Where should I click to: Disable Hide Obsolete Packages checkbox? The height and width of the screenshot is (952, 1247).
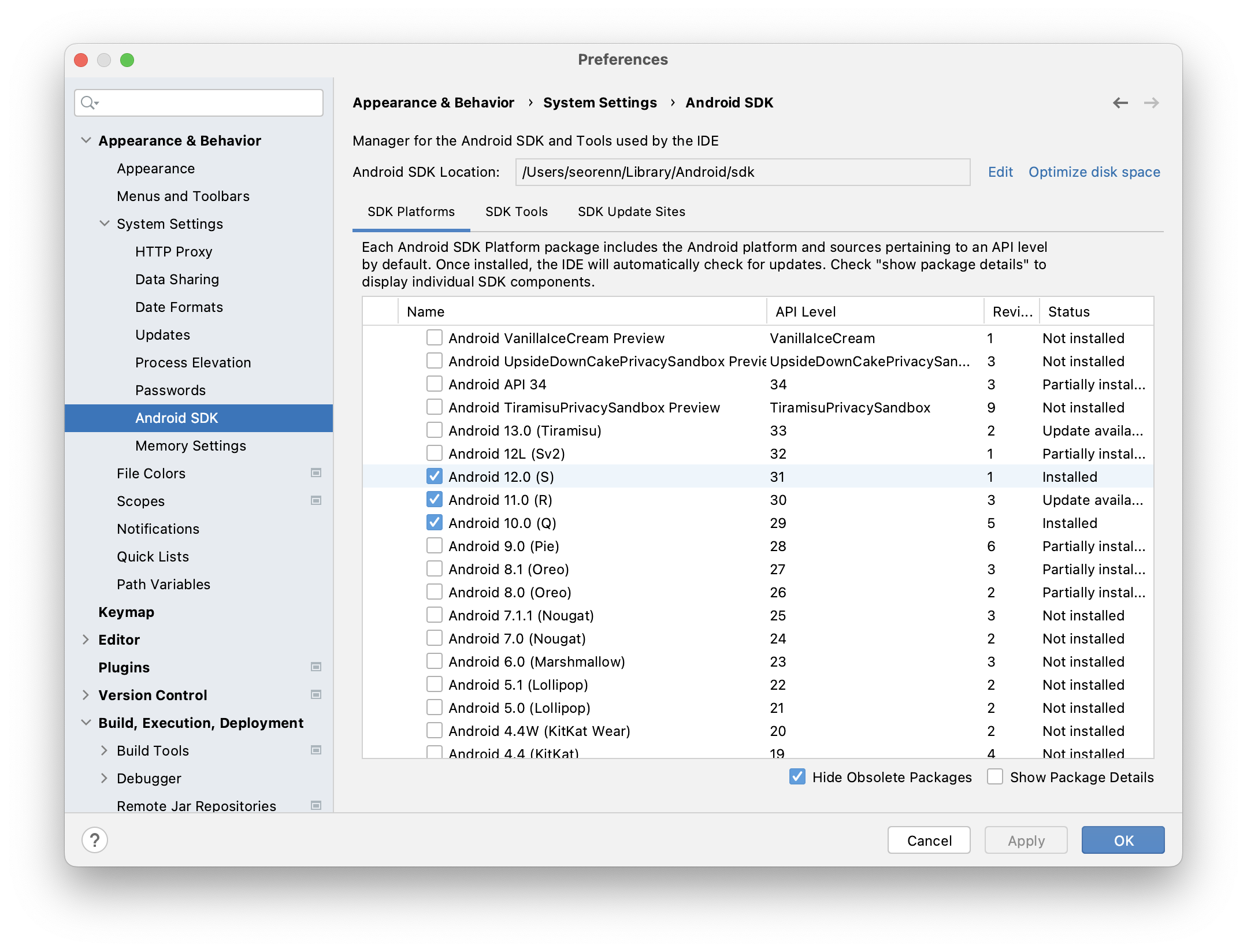[x=797, y=777]
